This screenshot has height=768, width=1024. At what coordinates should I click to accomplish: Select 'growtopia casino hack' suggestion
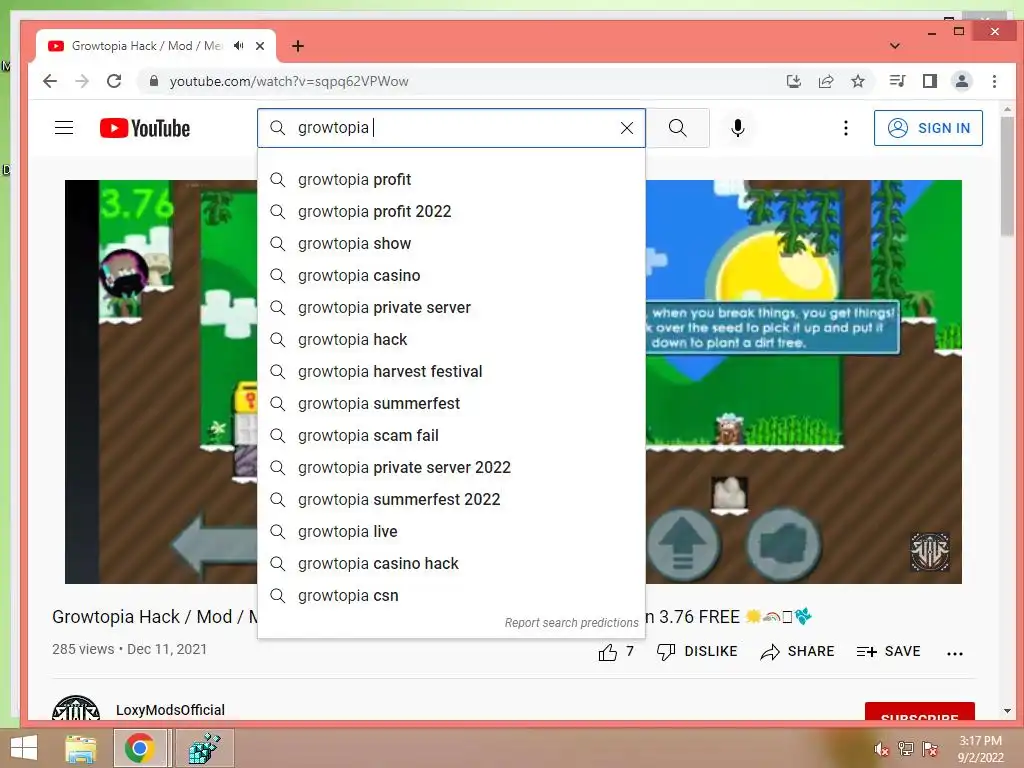pyautogui.click(x=451, y=564)
